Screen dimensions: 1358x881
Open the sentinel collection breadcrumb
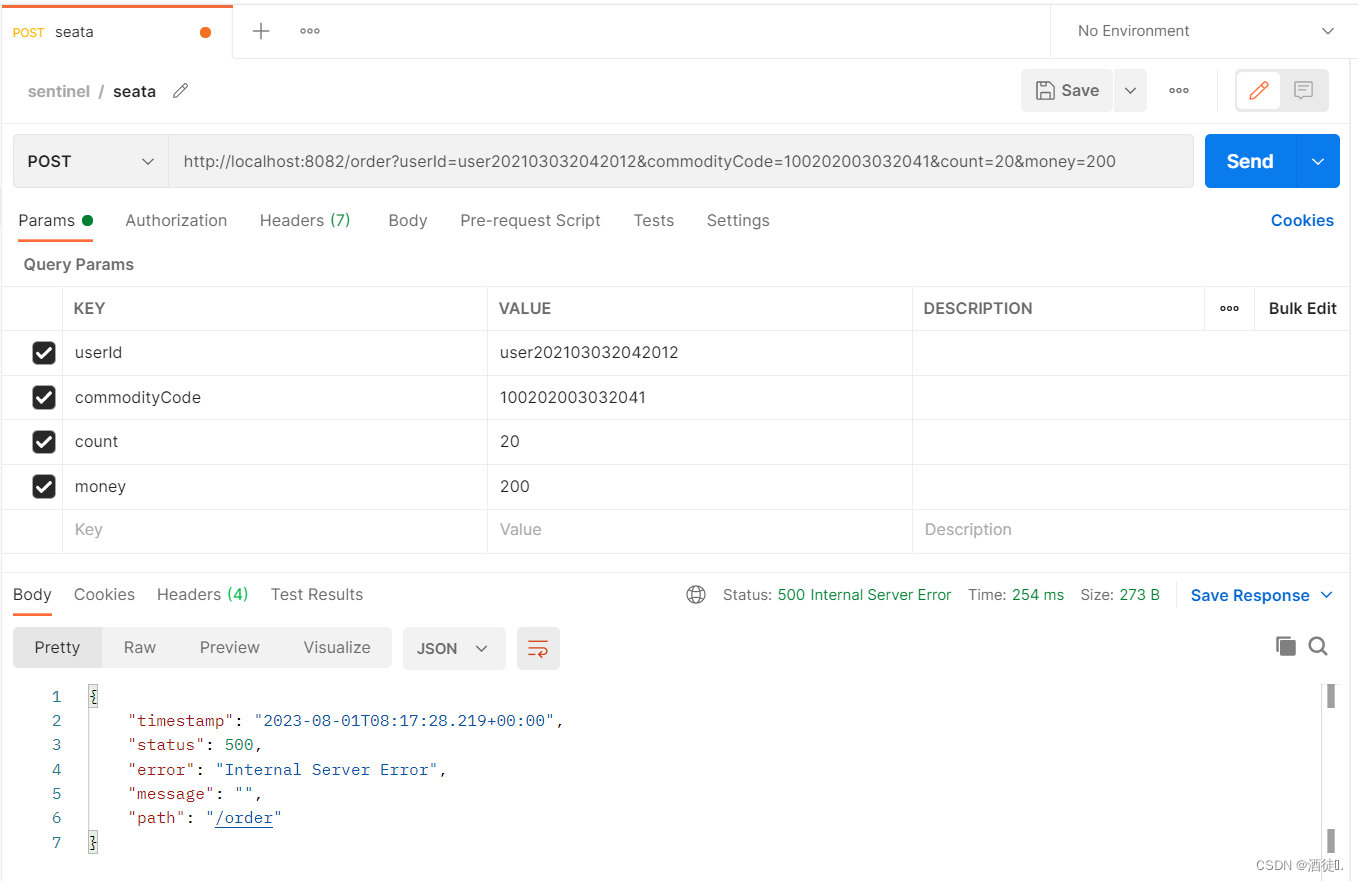click(x=59, y=91)
